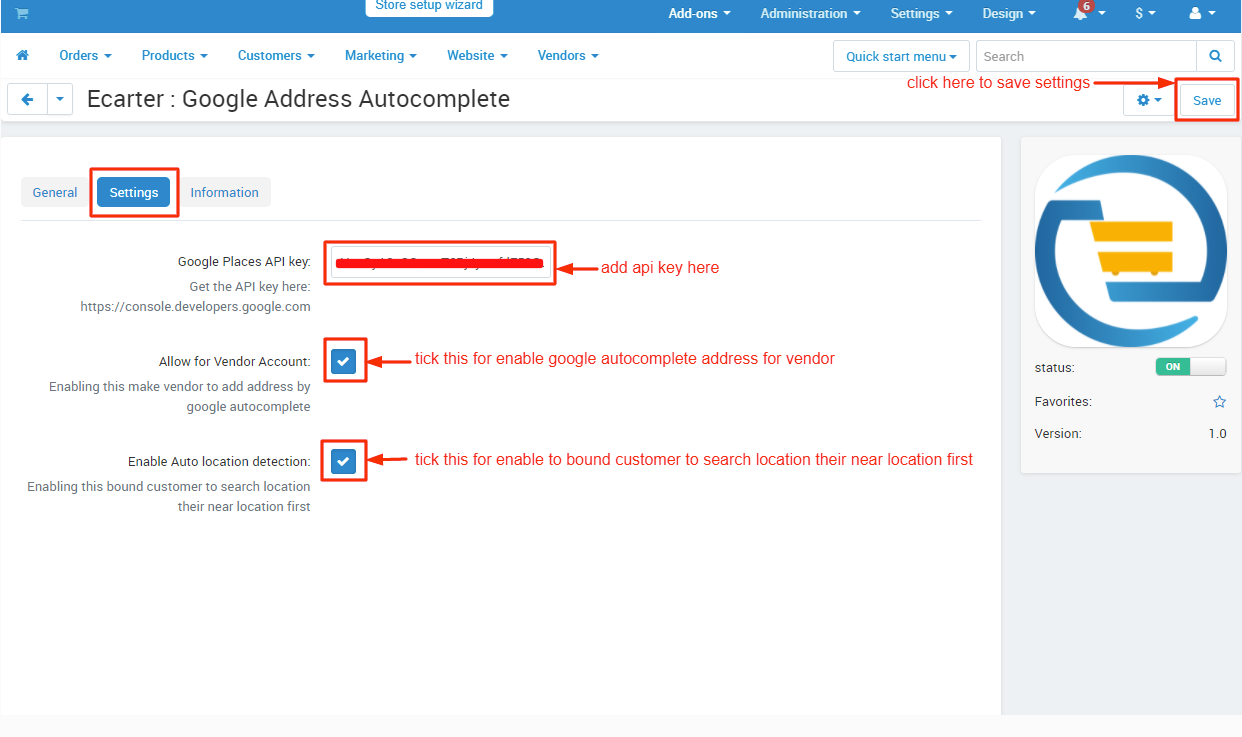
Task: Launch the Store setup wizard
Action: click(429, 7)
